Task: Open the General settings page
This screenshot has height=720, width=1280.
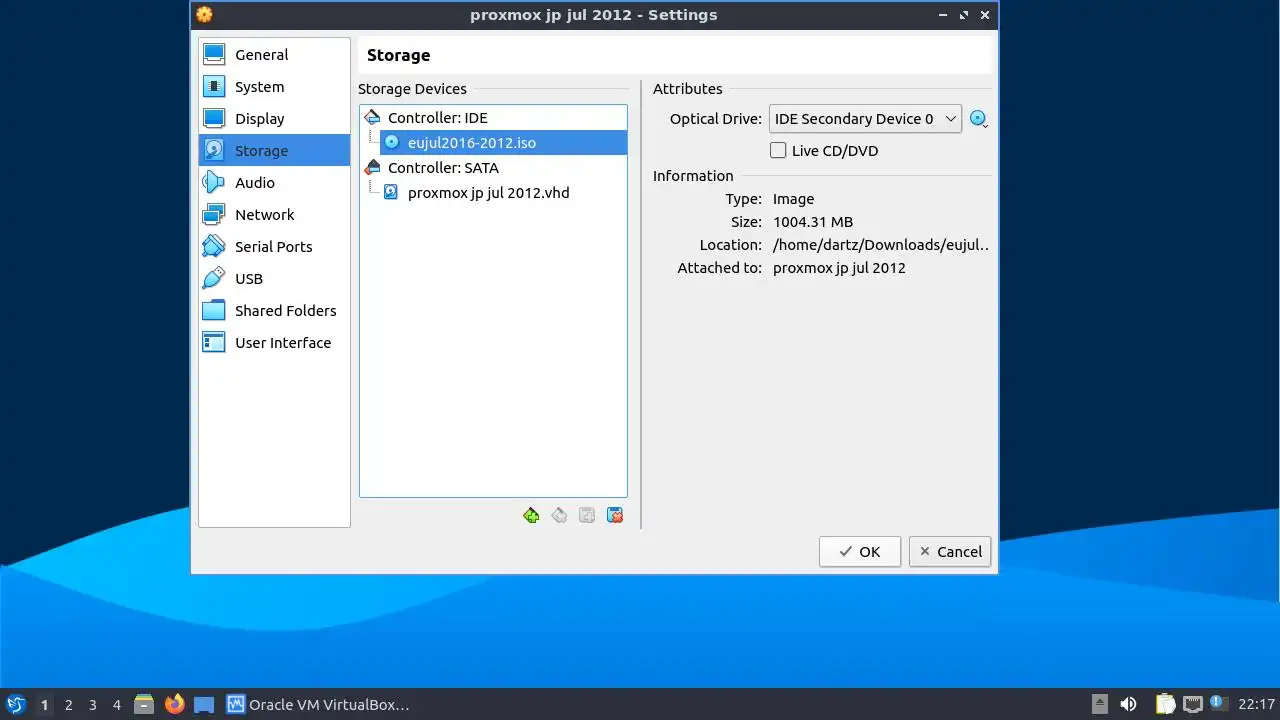Action: [x=274, y=55]
